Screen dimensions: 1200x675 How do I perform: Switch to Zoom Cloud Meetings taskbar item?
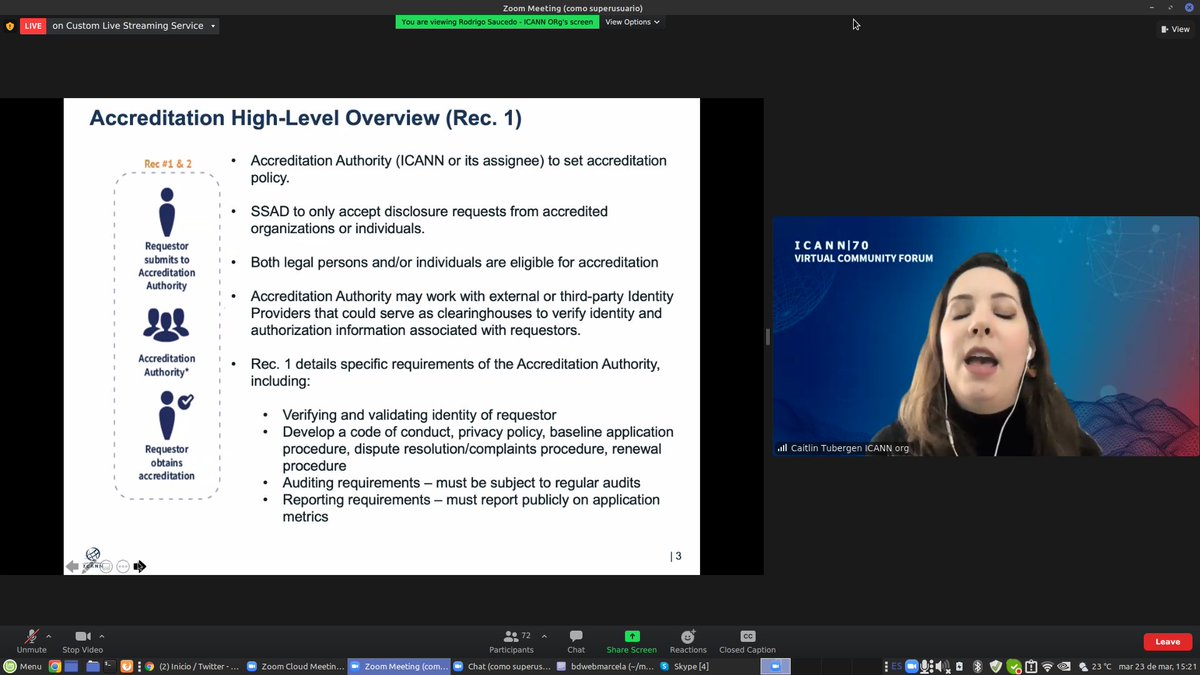pyautogui.click(x=294, y=666)
